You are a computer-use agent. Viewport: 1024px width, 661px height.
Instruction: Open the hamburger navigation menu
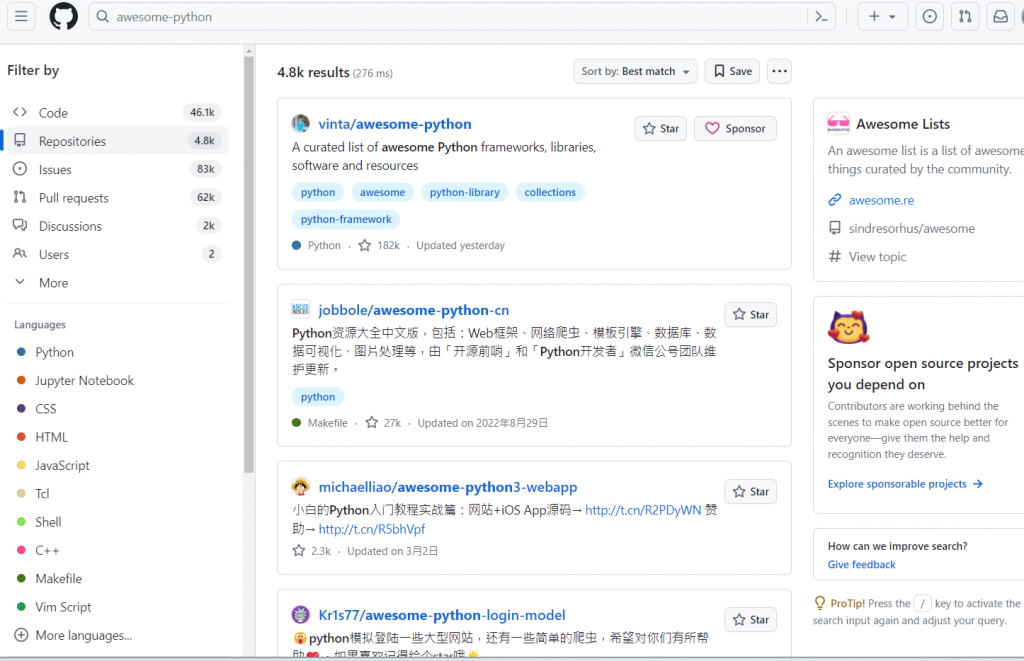[21, 16]
